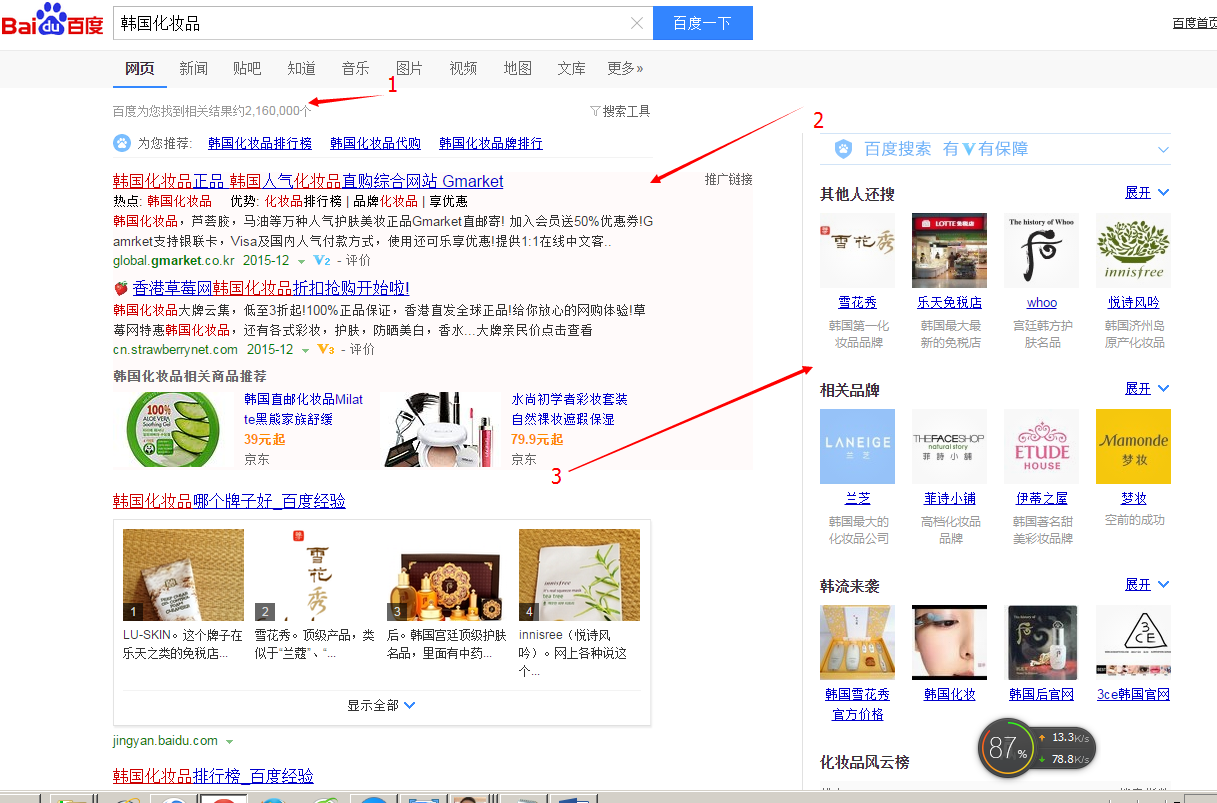1217x803 pixels.
Task: Switch to the 新闻 tab
Action: [x=193, y=68]
